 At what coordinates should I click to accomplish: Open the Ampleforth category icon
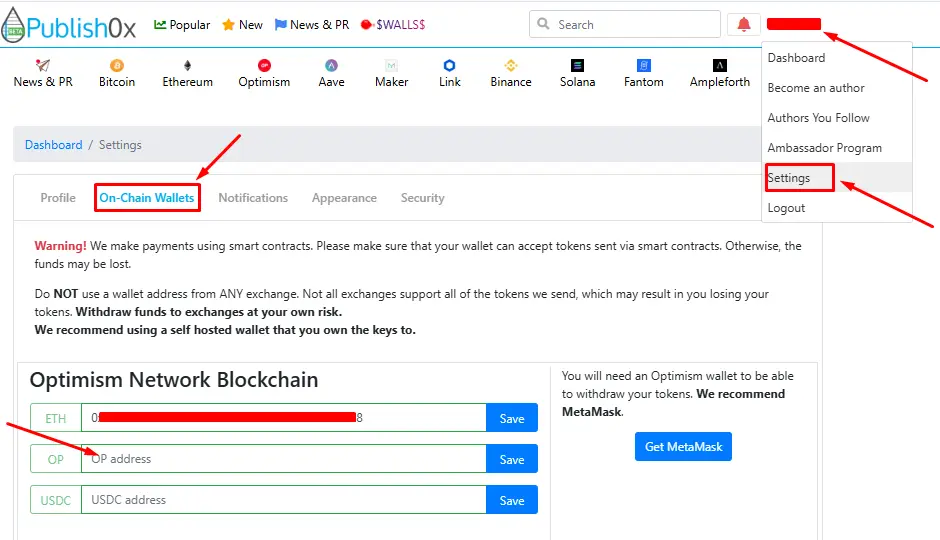(x=719, y=65)
